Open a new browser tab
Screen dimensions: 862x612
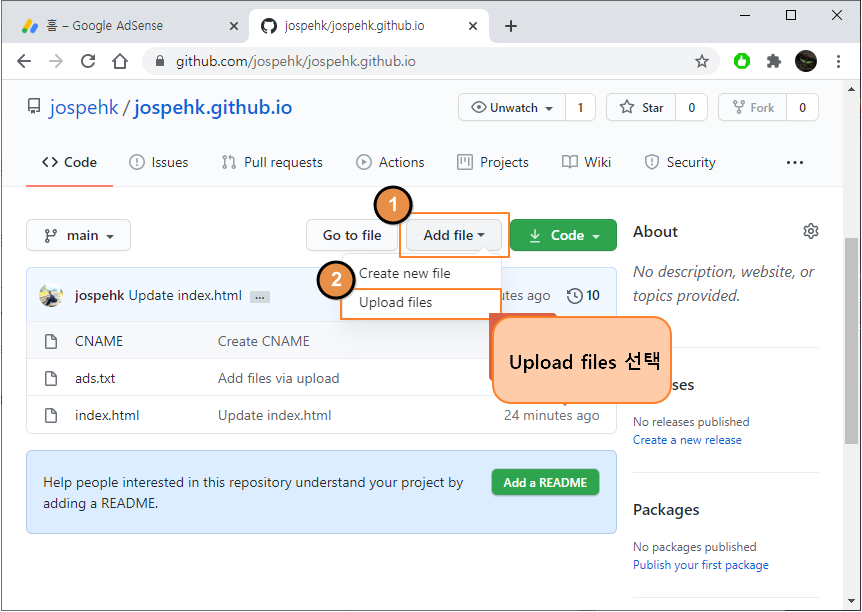(511, 26)
